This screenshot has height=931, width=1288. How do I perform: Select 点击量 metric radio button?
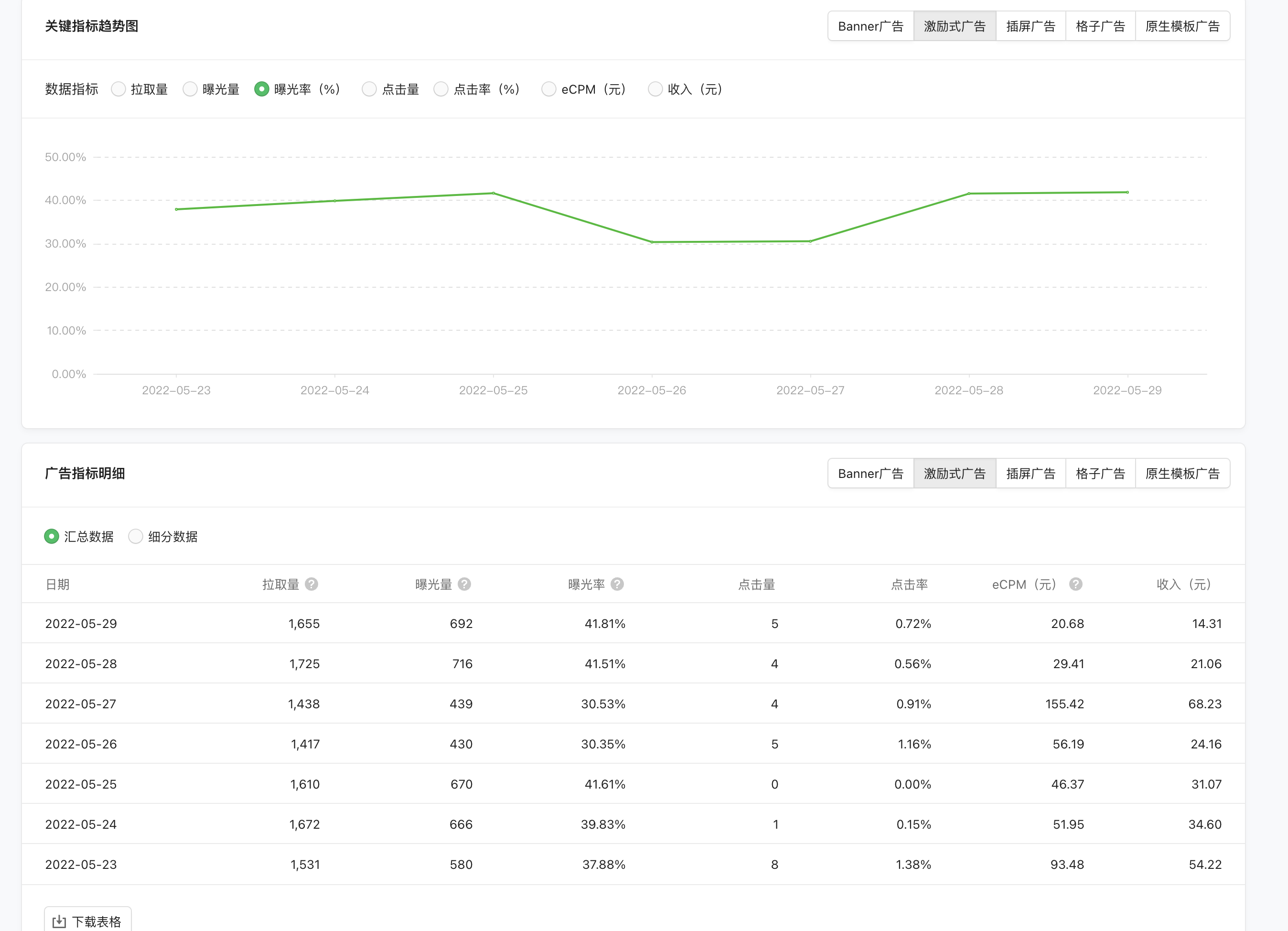tap(369, 89)
